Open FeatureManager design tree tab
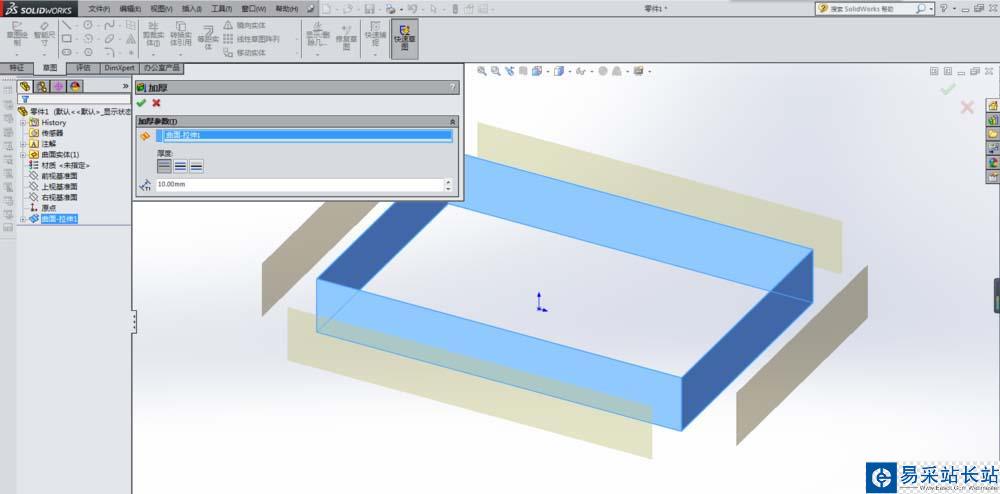This screenshot has width=1000, height=494. coord(25,86)
